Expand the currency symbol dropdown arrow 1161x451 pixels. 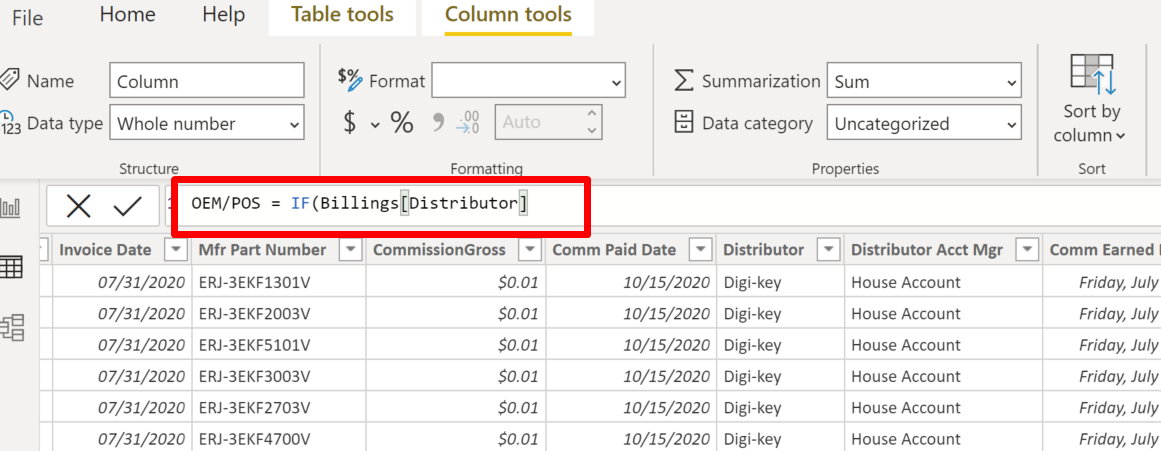(x=375, y=124)
